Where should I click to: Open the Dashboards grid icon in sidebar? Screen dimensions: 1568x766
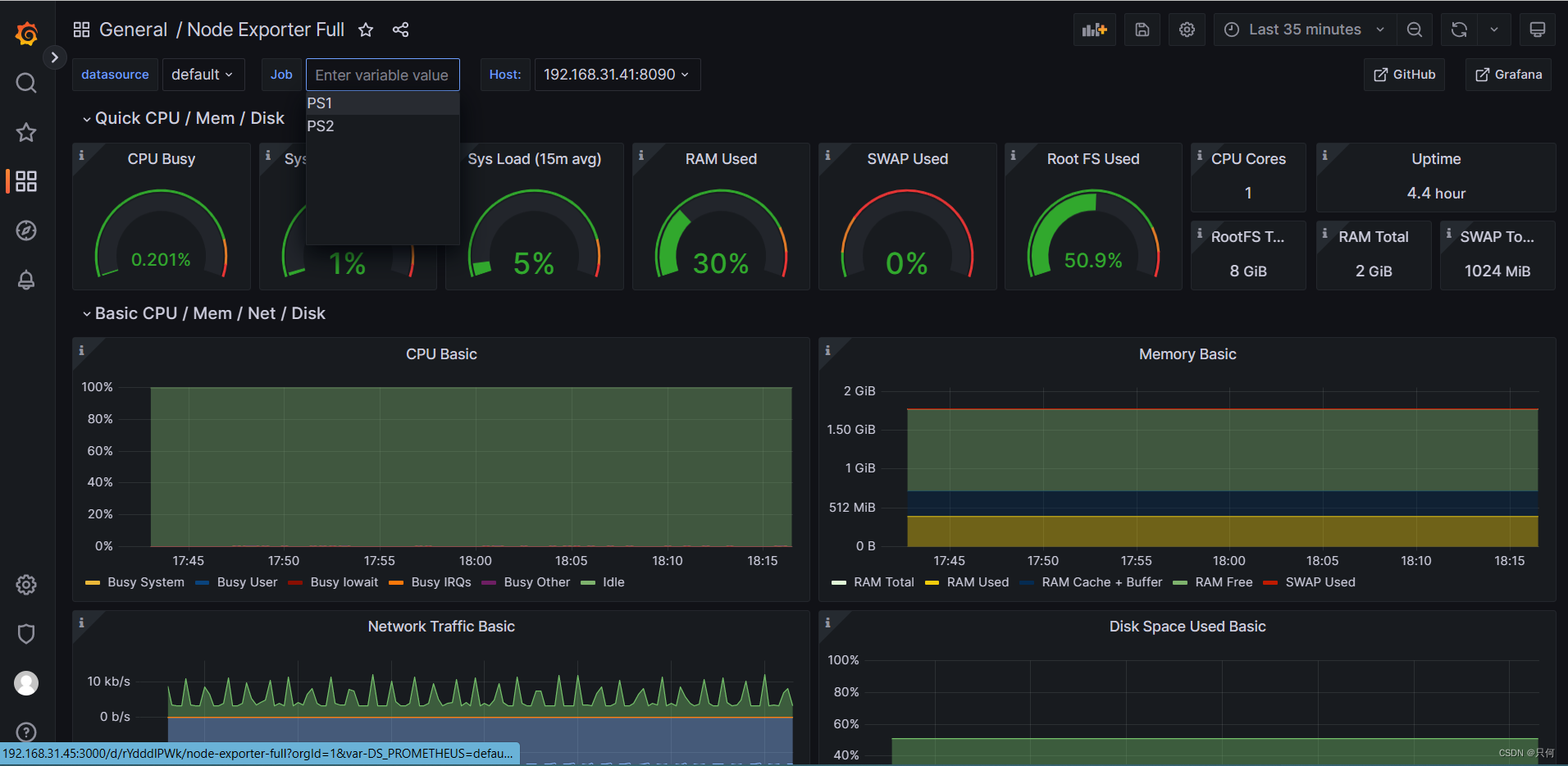[26, 181]
